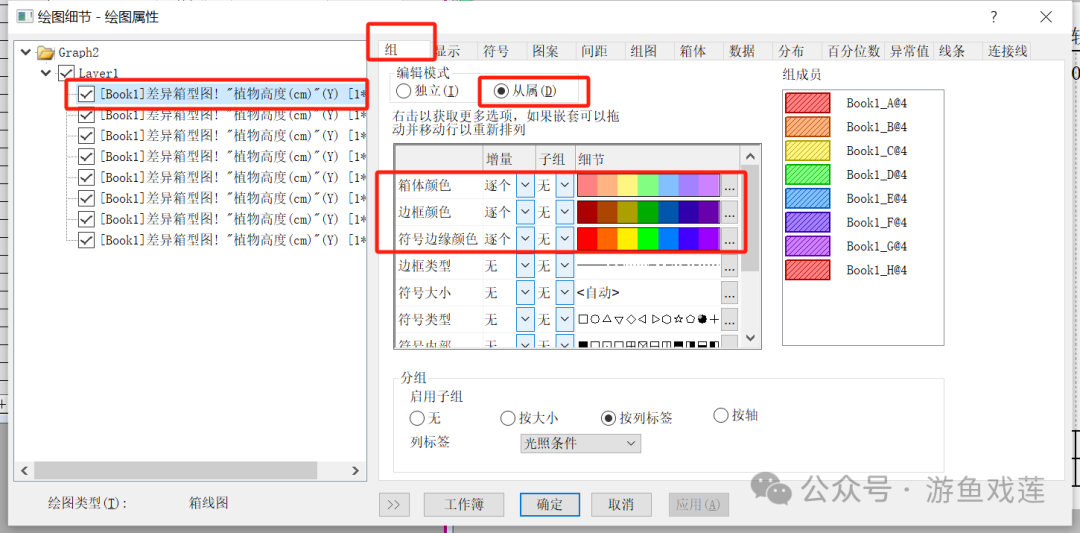Open 符号大小 subgroup dropdown

coord(564,293)
